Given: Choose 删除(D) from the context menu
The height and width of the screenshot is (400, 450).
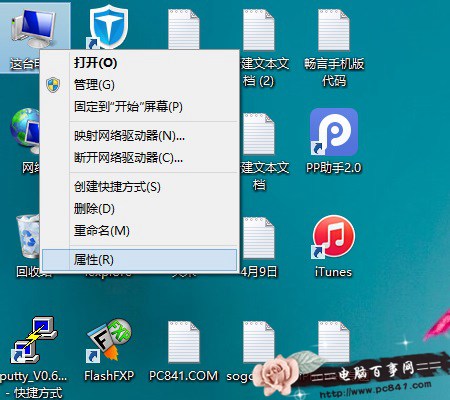Looking at the screenshot, I should (139, 209).
